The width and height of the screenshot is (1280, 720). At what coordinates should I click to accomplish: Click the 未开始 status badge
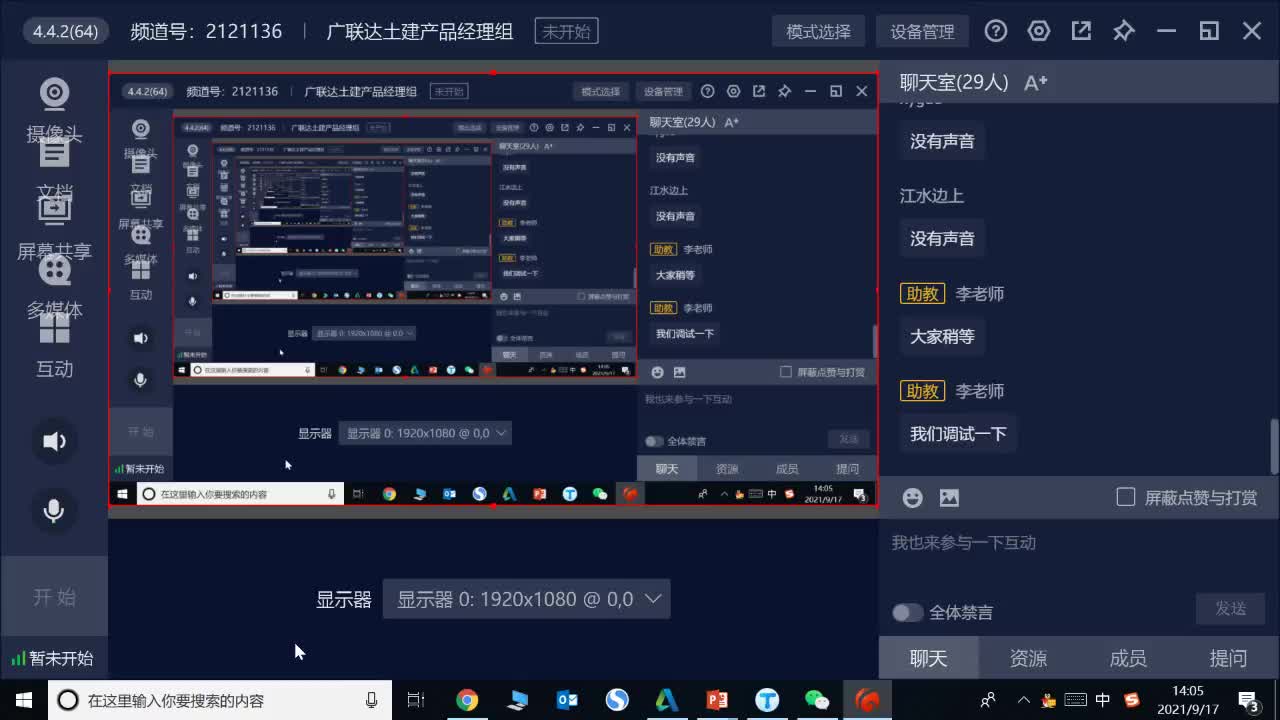[566, 31]
